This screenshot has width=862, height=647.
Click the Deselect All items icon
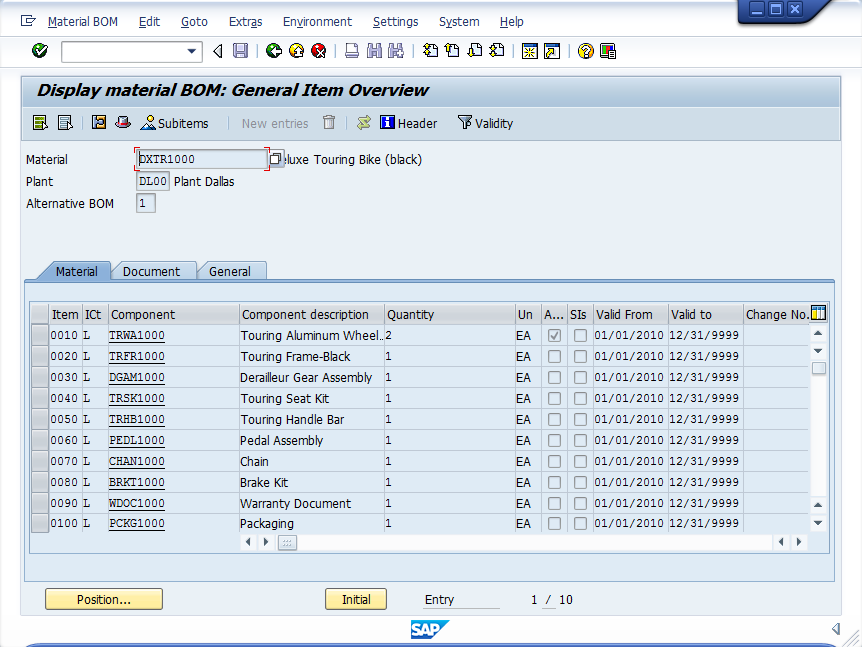tap(65, 123)
